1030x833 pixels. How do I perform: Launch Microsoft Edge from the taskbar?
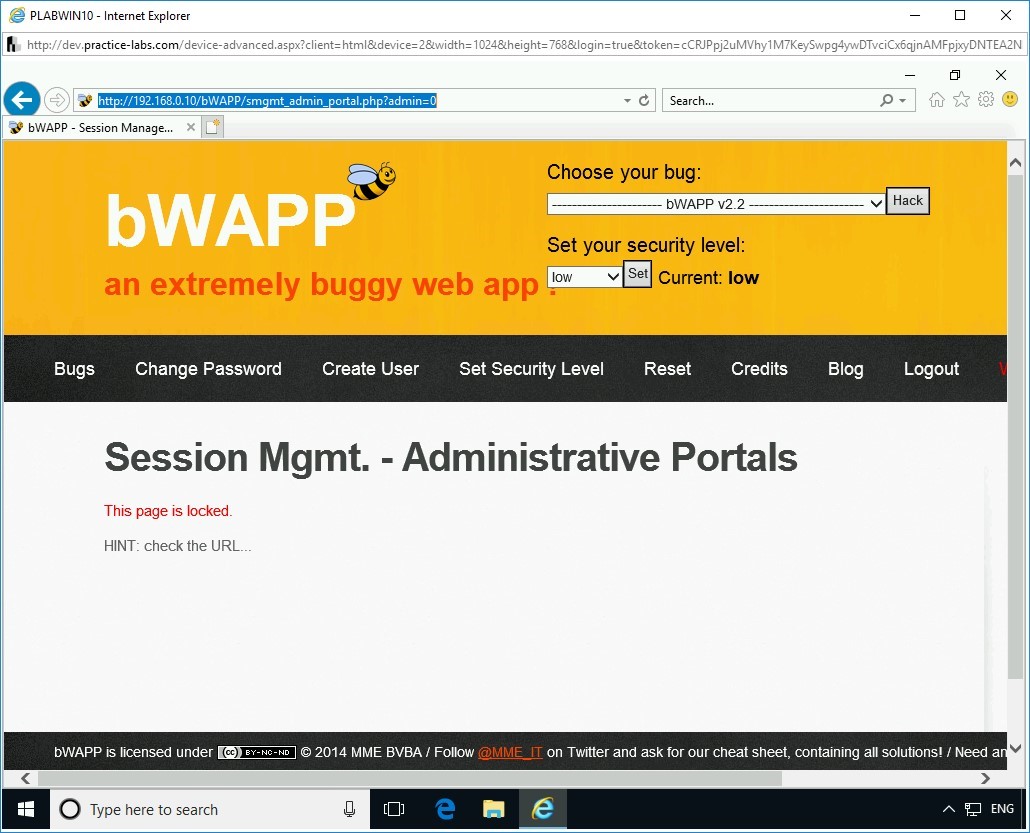pyautogui.click(x=443, y=809)
